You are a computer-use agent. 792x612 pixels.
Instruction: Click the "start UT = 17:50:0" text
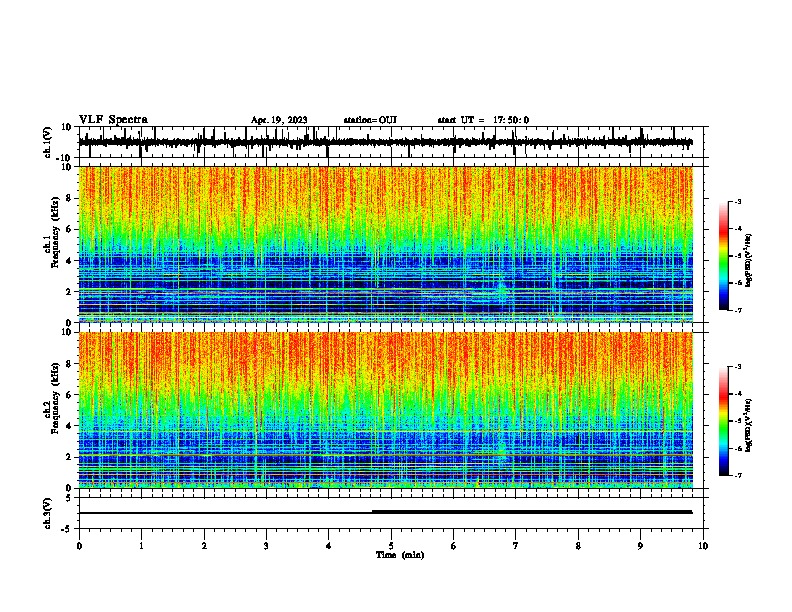click(x=483, y=120)
